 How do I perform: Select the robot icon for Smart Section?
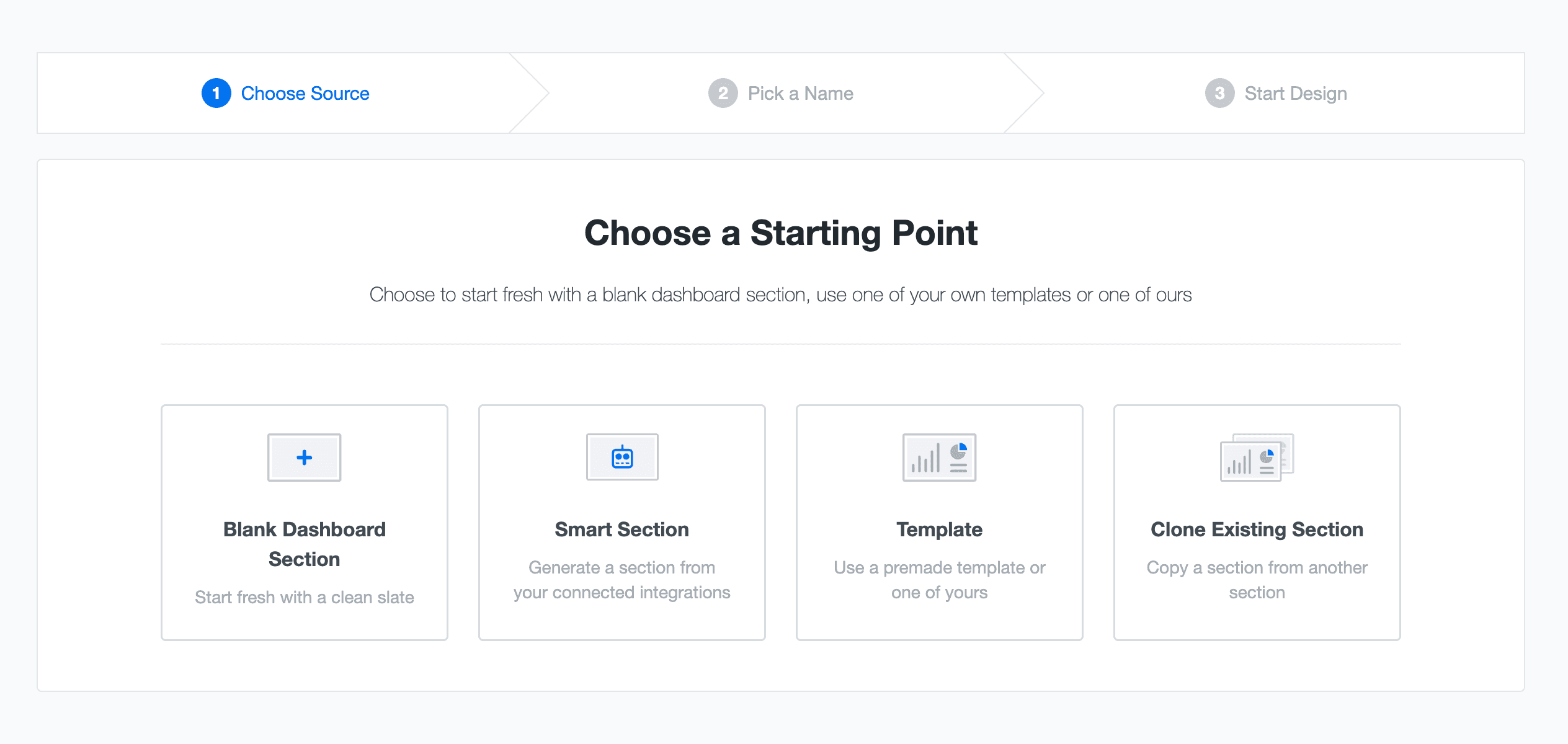[x=621, y=457]
